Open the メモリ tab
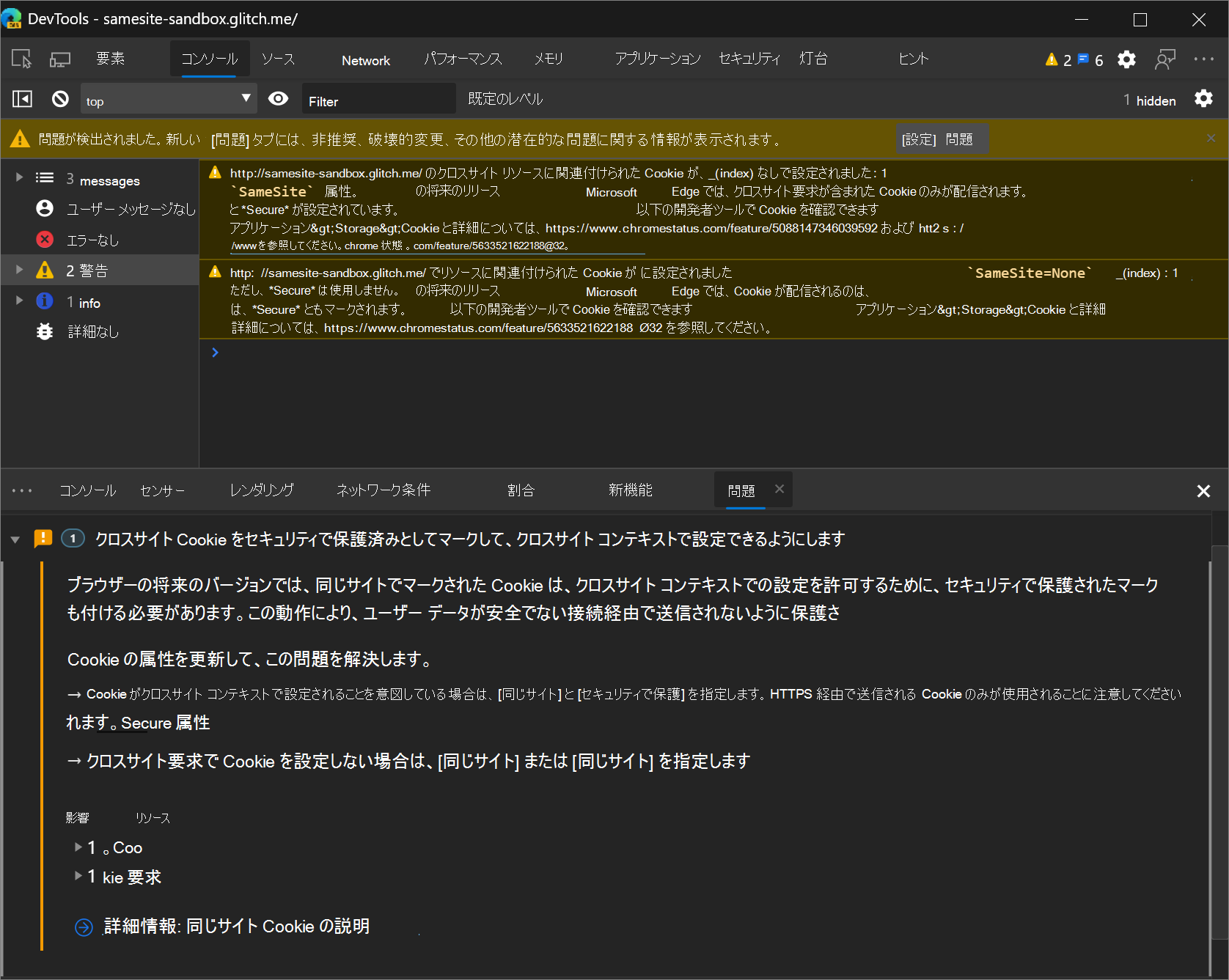Image resolution: width=1229 pixels, height=980 pixels. (x=549, y=59)
